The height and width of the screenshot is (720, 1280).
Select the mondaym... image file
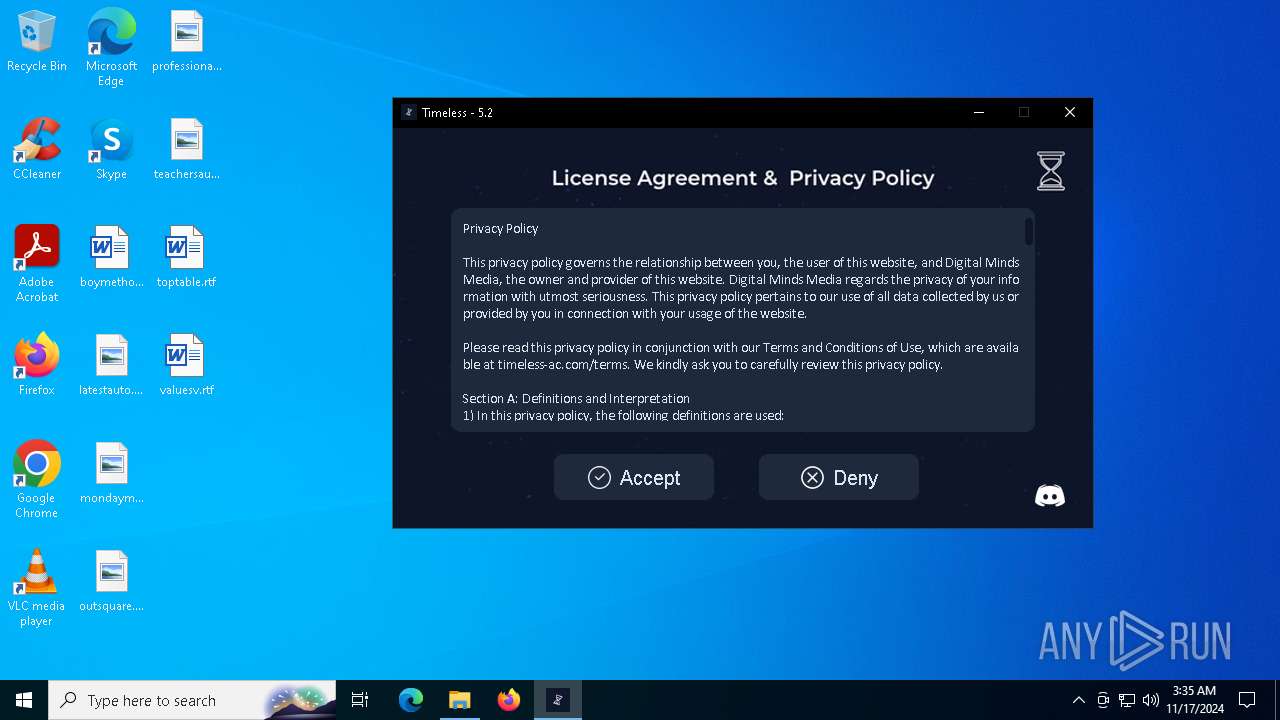click(111, 473)
